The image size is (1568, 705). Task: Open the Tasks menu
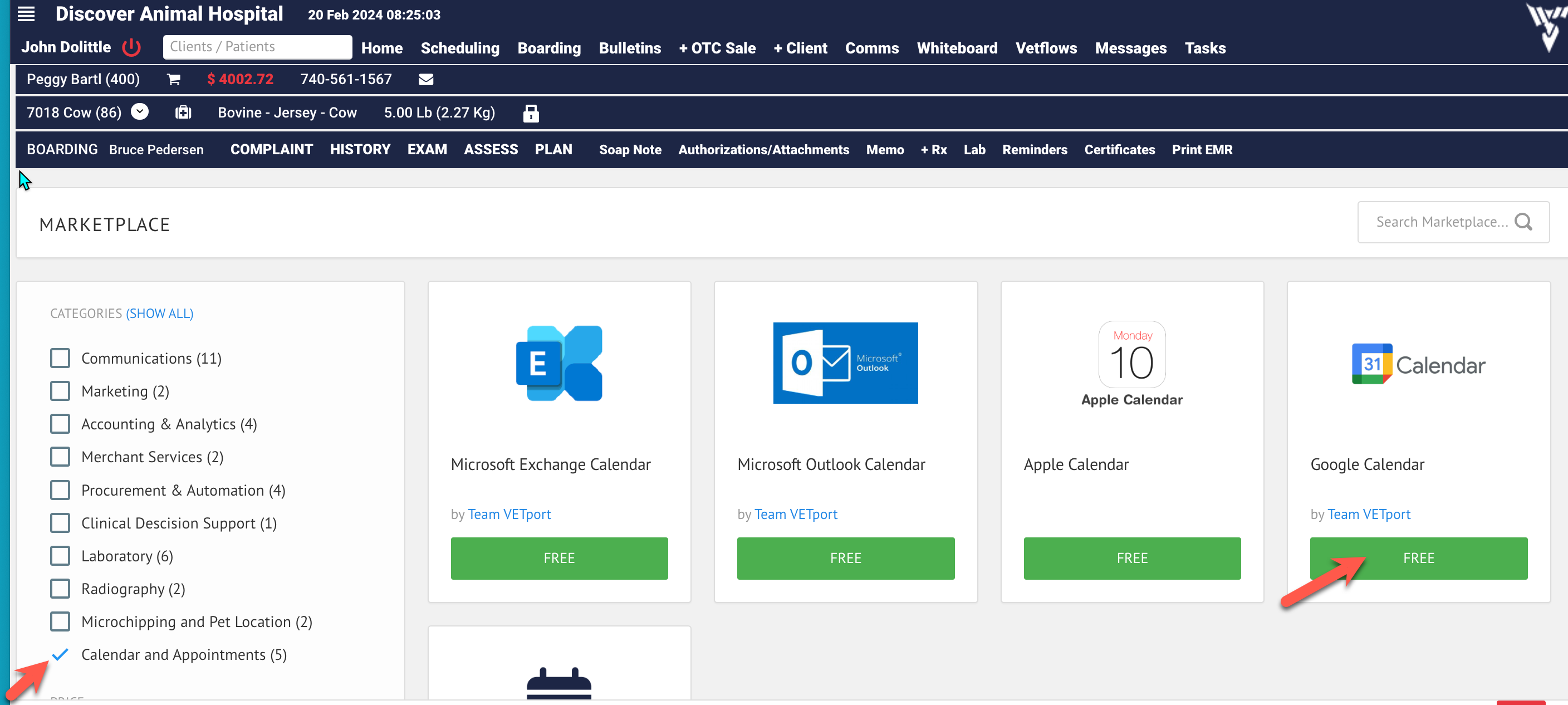pyautogui.click(x=1204, y=48)
